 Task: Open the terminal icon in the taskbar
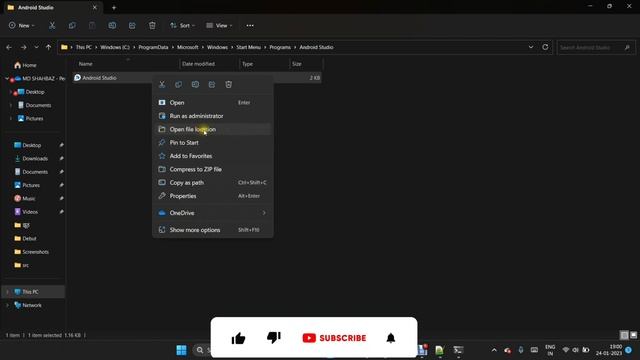coord(458,350)
